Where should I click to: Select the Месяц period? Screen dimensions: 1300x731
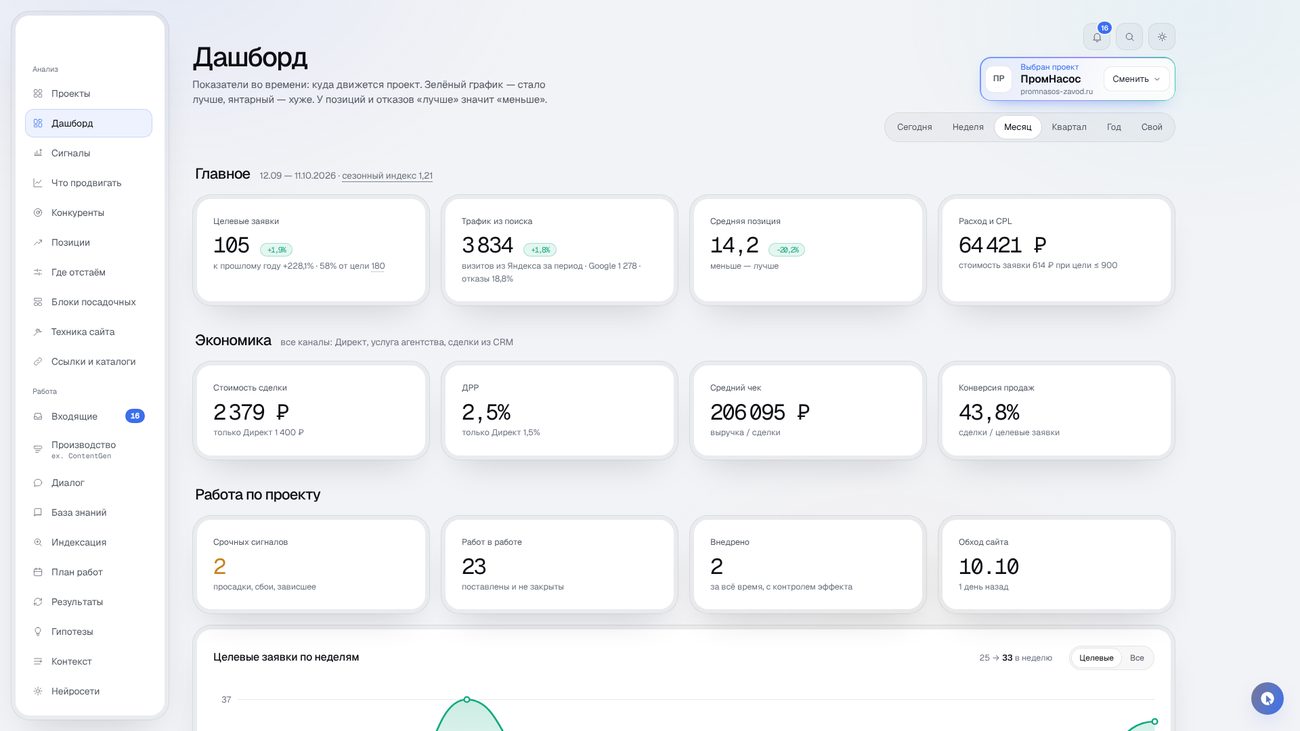coord(1018,127)
